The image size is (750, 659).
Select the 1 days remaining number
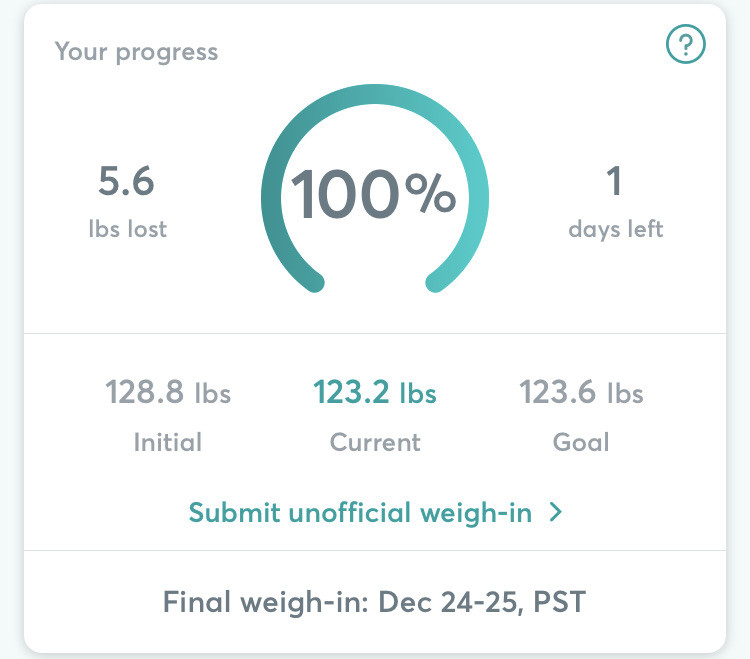tap(614, 183)
